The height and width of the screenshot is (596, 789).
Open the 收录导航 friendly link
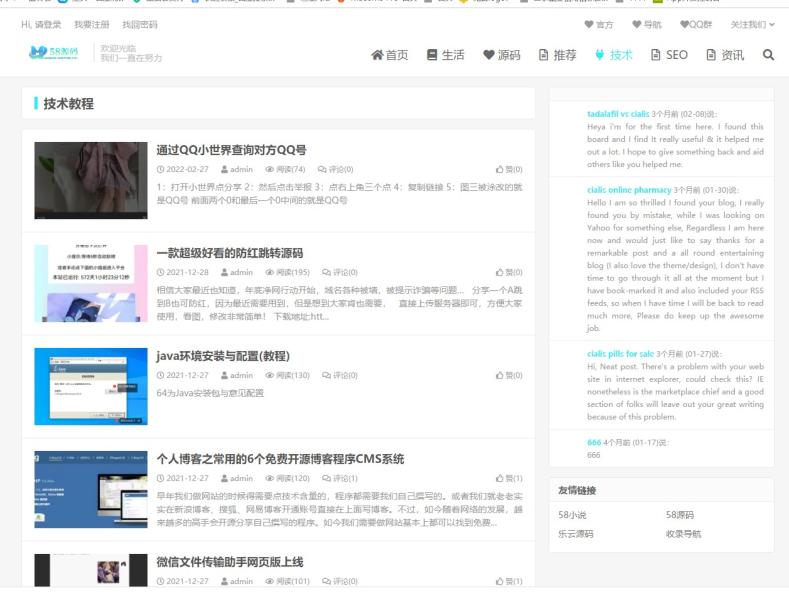pyautogui.click(x=683, y=534)
